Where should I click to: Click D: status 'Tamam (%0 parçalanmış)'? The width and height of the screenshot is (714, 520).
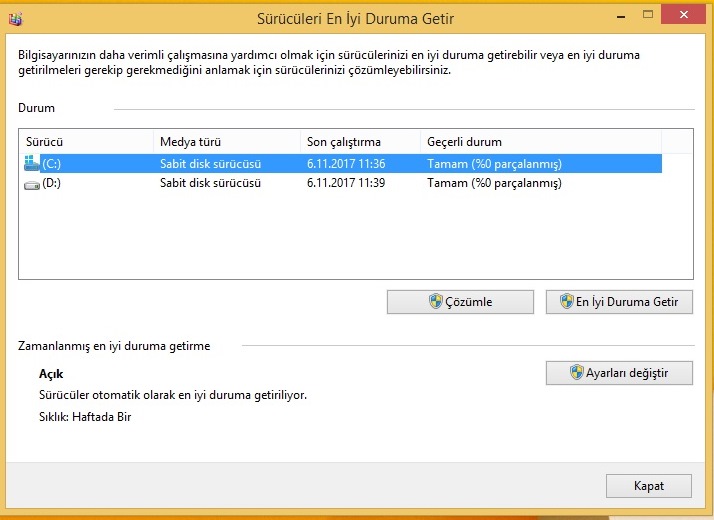click(x=495, y=183)
